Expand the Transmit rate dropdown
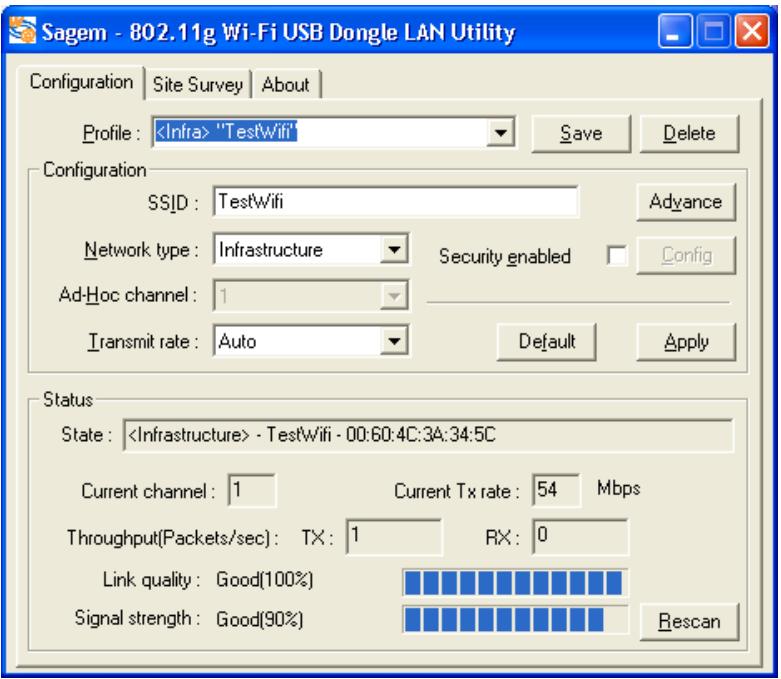This screenshot has width=781, height=679. [x=394, y=341]
